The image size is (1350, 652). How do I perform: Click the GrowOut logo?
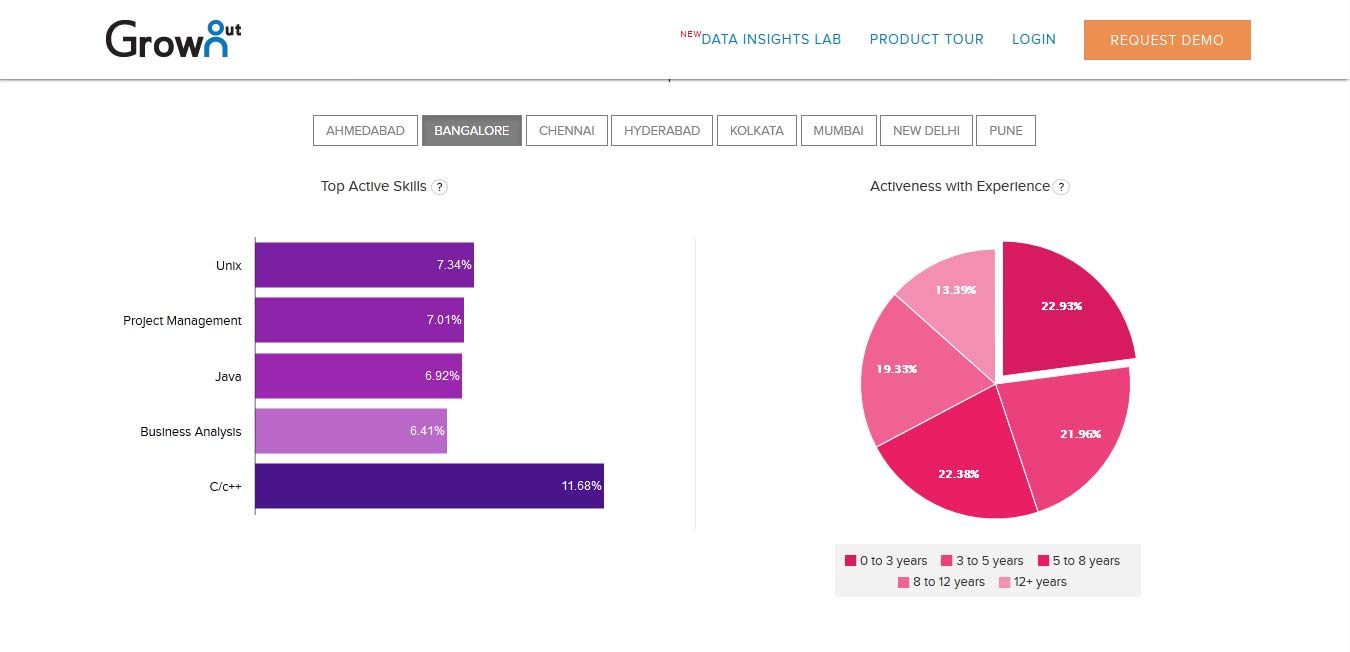pos(173,39)
